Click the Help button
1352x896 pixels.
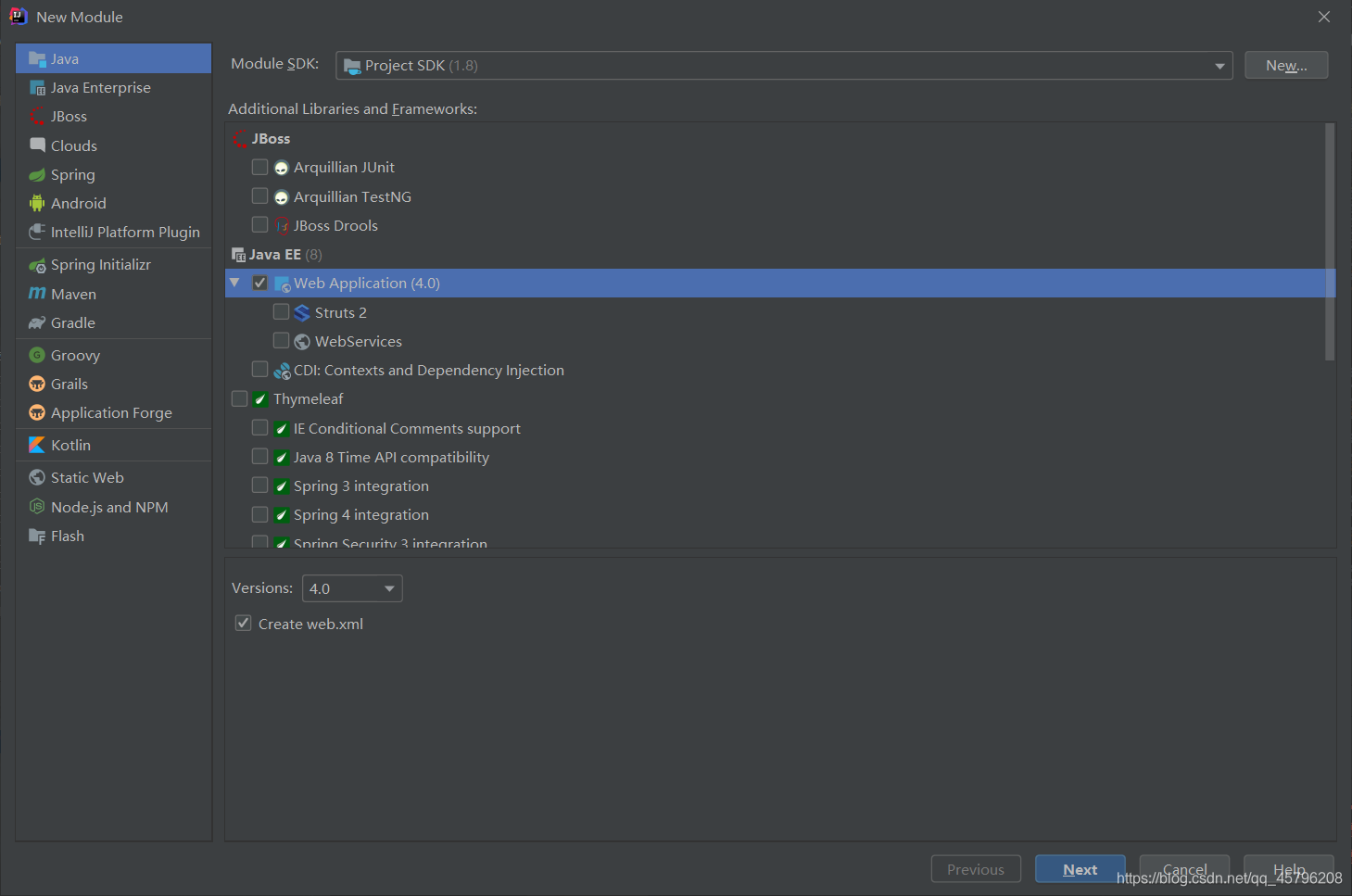click(x=1289, y=869)
